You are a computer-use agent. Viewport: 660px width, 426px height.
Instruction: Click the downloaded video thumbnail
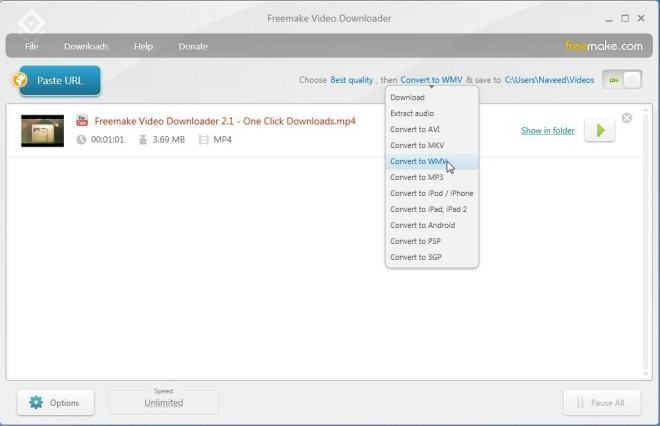[43, 131]
